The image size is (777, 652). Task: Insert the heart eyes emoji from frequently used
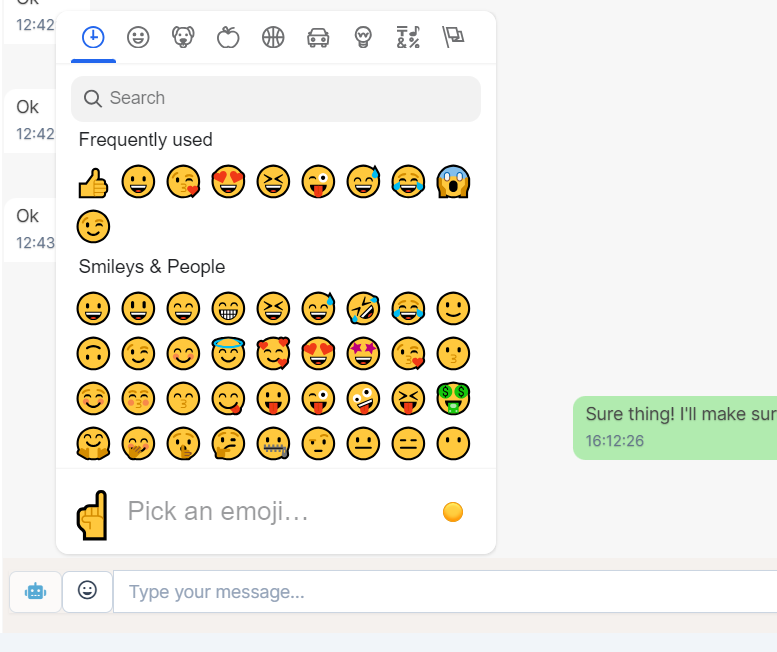(228, 182)
